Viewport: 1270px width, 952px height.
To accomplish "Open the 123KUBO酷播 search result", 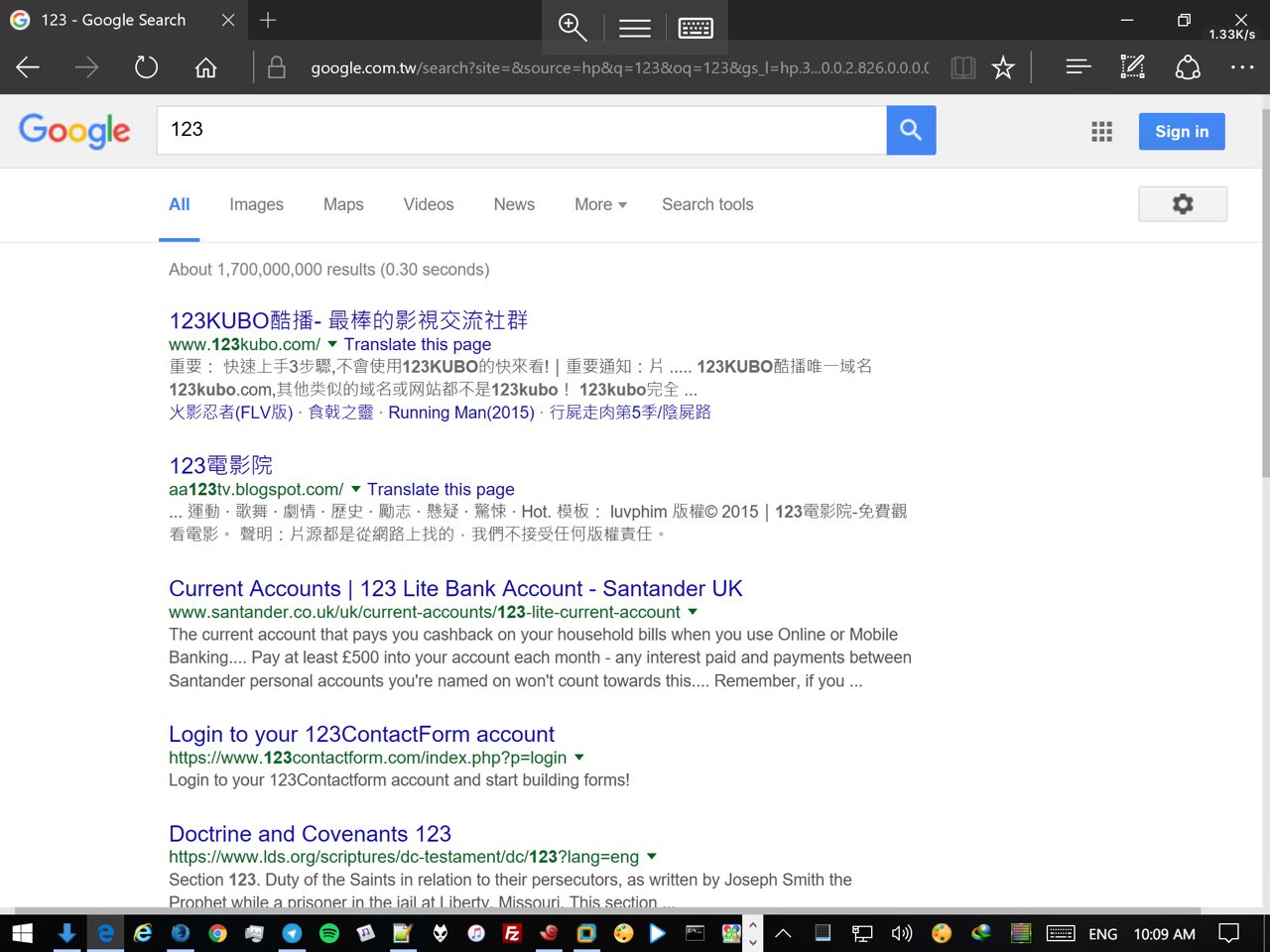I will [348, 320].
